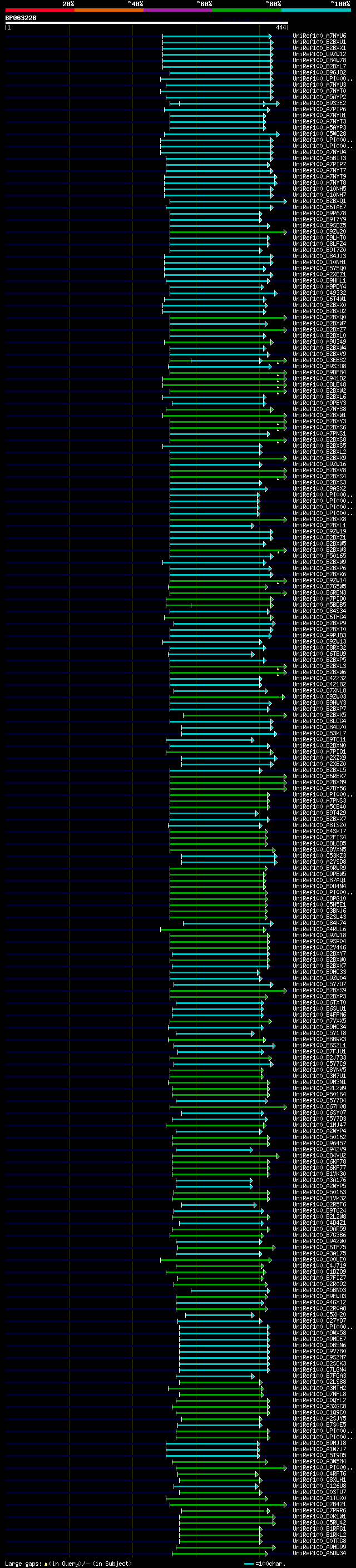This screenshot has height=1568, width=356.
Task: Open hit UniRef100_B2BXX1
Action: point(319,48)
